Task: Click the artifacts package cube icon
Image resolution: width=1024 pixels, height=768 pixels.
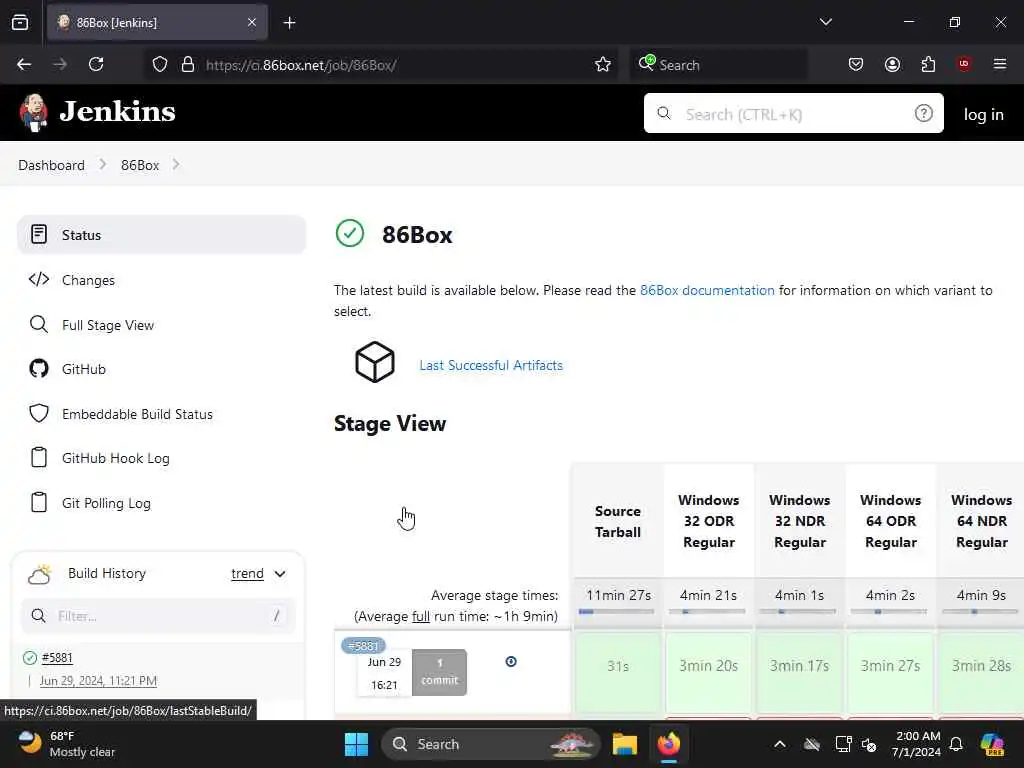Action: (375, 362)
